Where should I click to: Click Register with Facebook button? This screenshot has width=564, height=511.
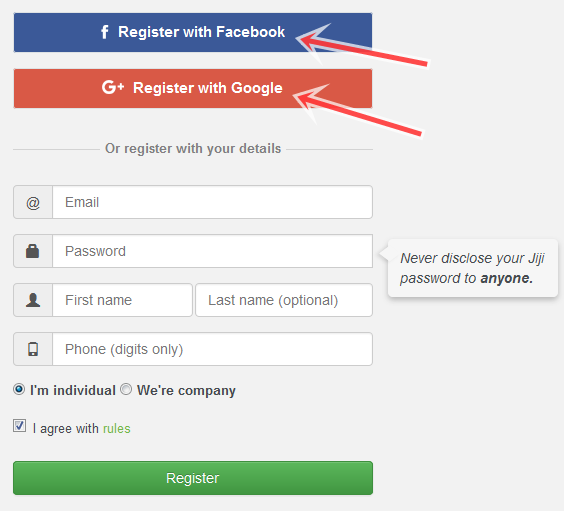193,32
